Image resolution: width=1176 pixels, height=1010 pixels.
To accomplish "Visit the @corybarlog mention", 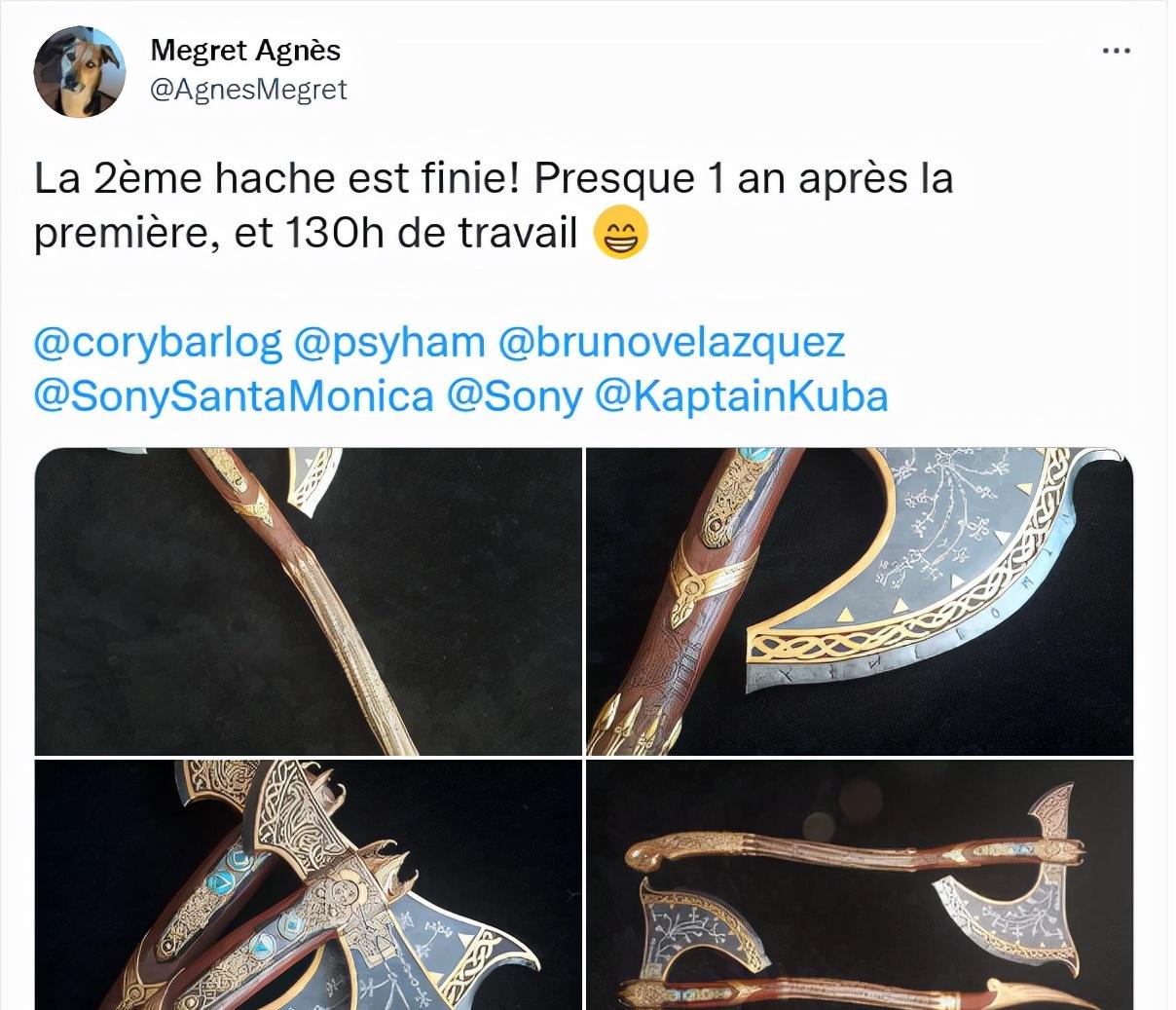I will [x=158, y=343].
